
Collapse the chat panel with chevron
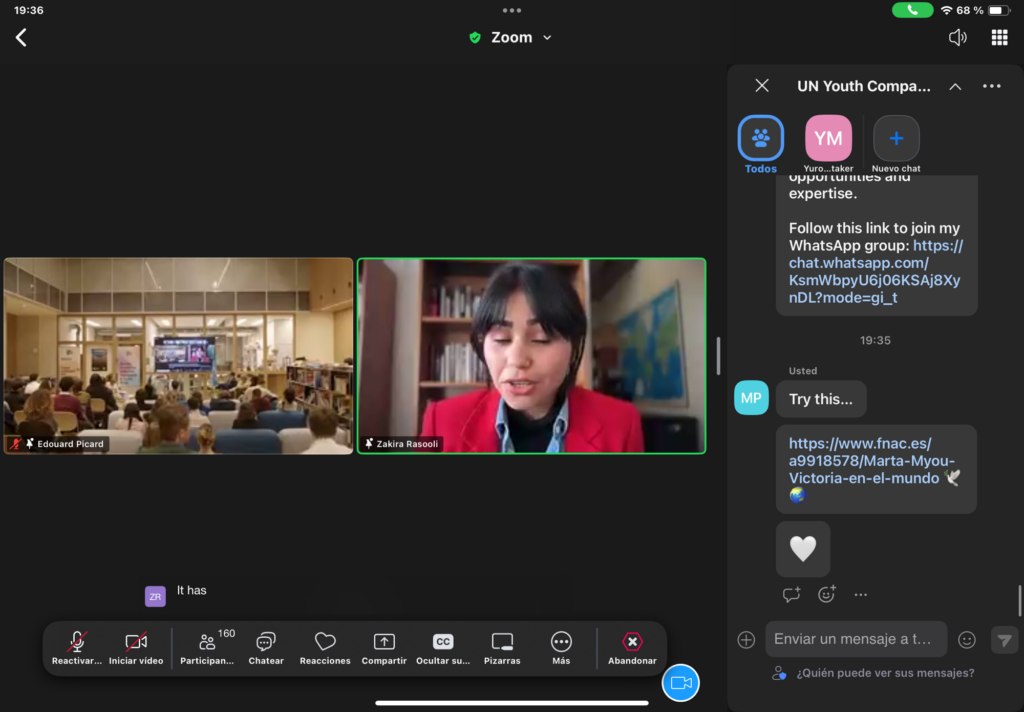pos(955,87)
